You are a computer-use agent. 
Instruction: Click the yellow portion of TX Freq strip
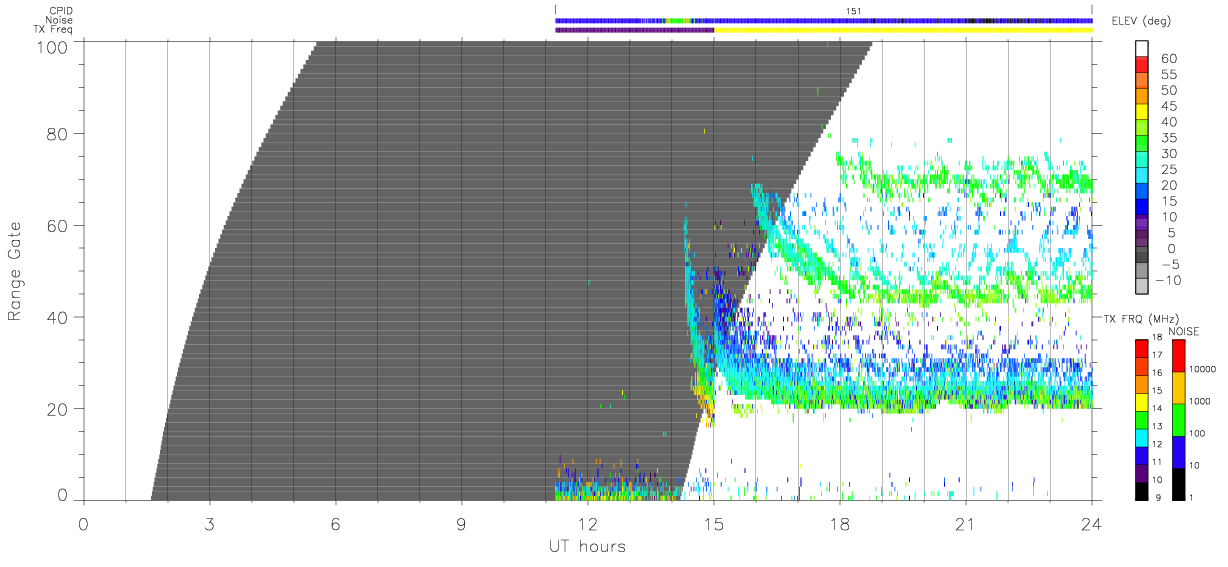click(x=903, y=30)
